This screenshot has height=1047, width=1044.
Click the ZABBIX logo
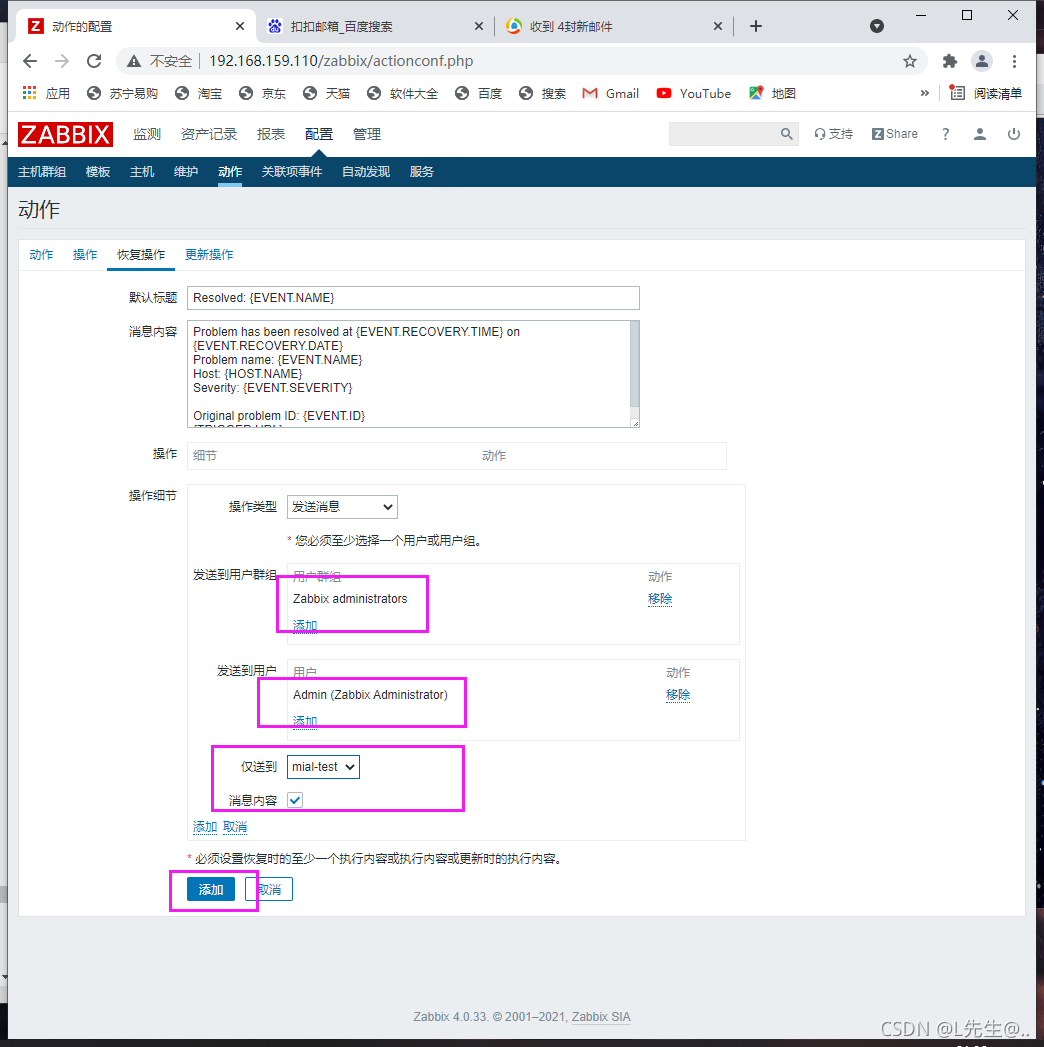click(x=65, y=134)
